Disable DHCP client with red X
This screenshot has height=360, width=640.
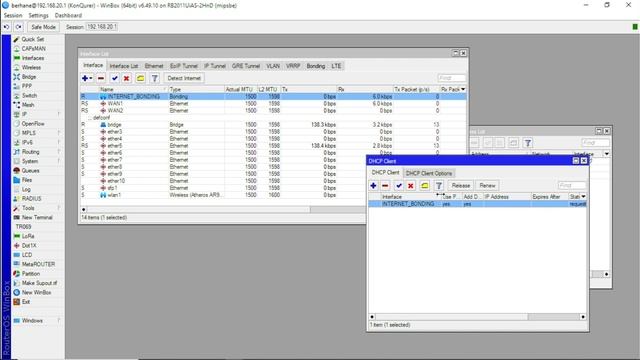[411, 186]
